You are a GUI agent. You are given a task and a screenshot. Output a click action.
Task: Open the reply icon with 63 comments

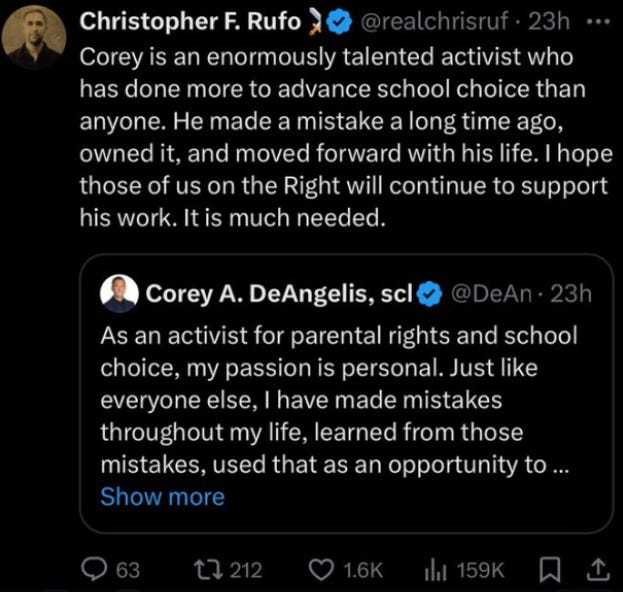coord(94,569)
